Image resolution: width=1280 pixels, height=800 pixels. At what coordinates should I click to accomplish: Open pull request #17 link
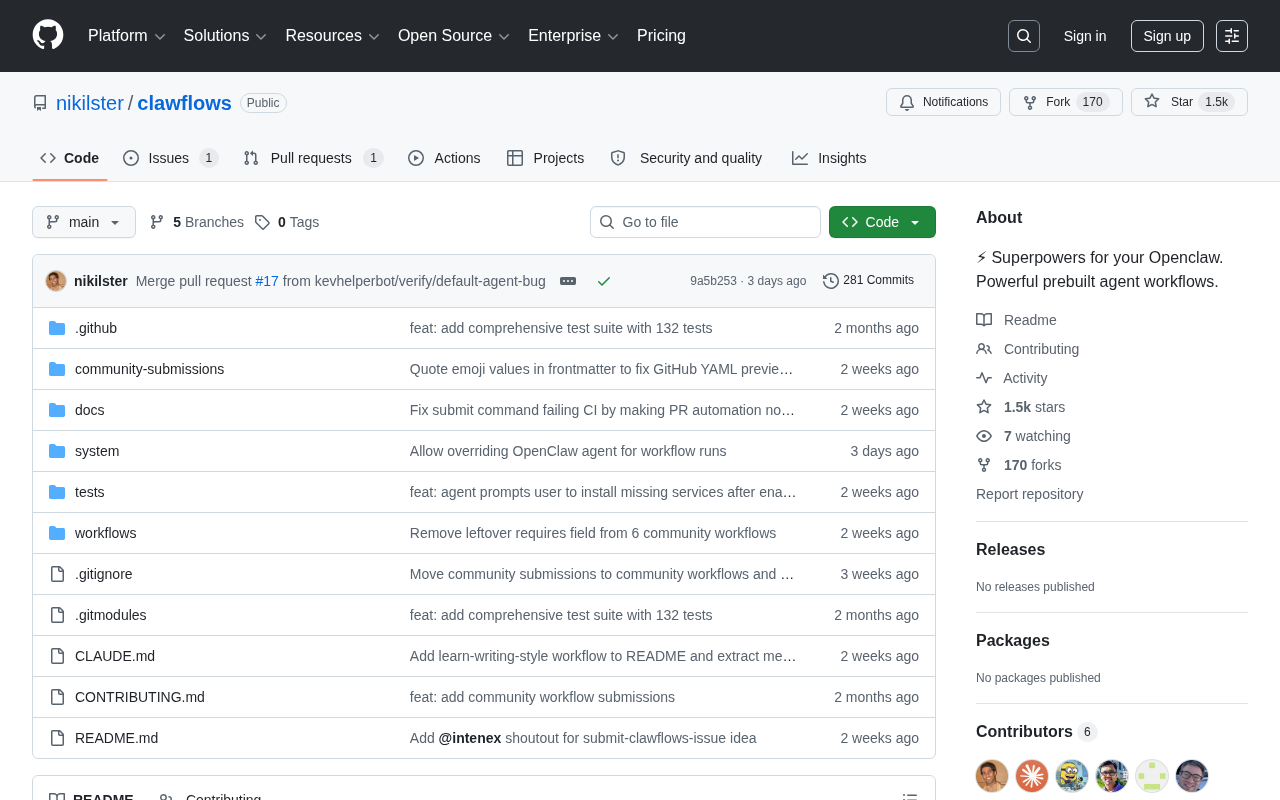(x=266, y=281)
